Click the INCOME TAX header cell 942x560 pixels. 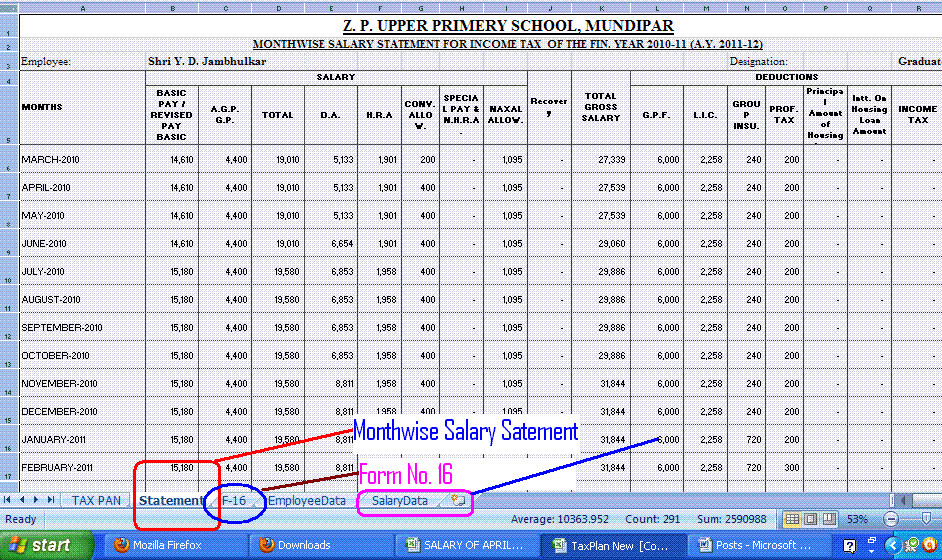(x=917, y=115)
